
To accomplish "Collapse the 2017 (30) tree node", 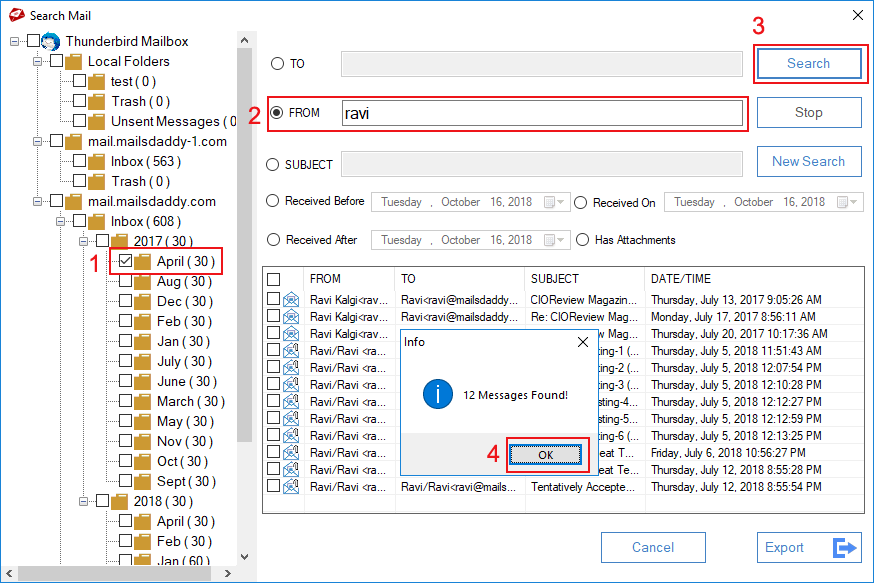I will (83, 241).
